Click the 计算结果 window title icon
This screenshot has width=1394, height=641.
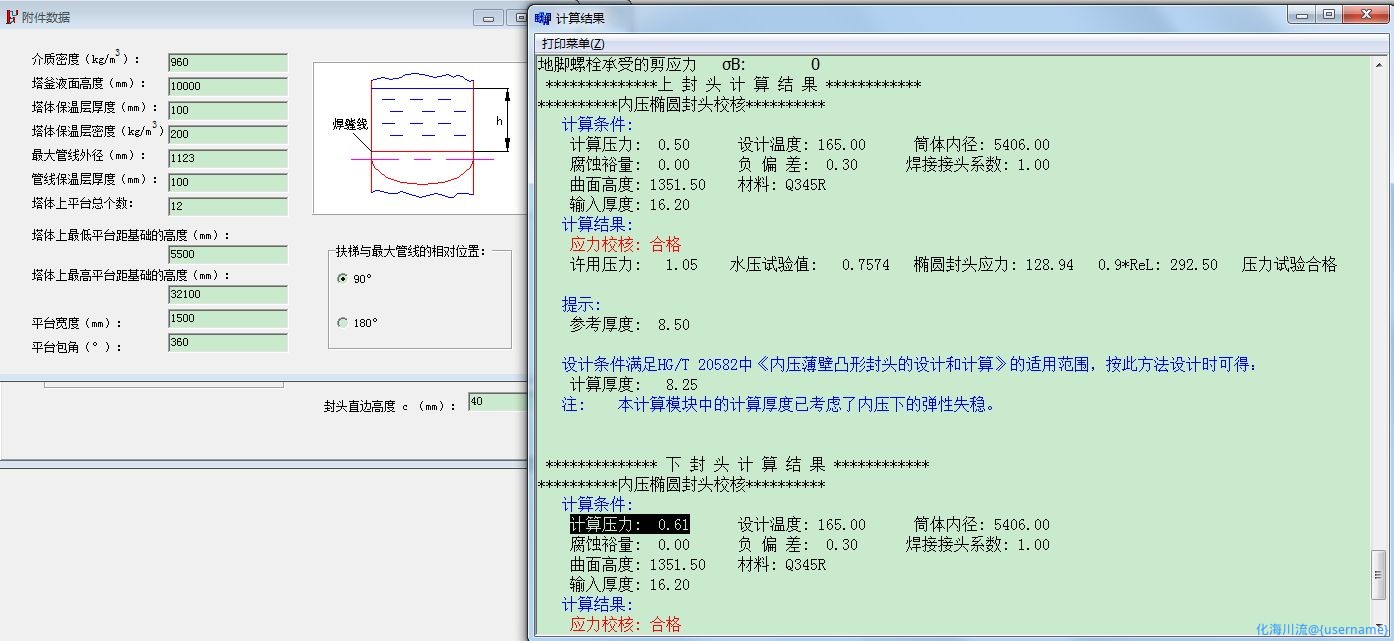(542, 18)
